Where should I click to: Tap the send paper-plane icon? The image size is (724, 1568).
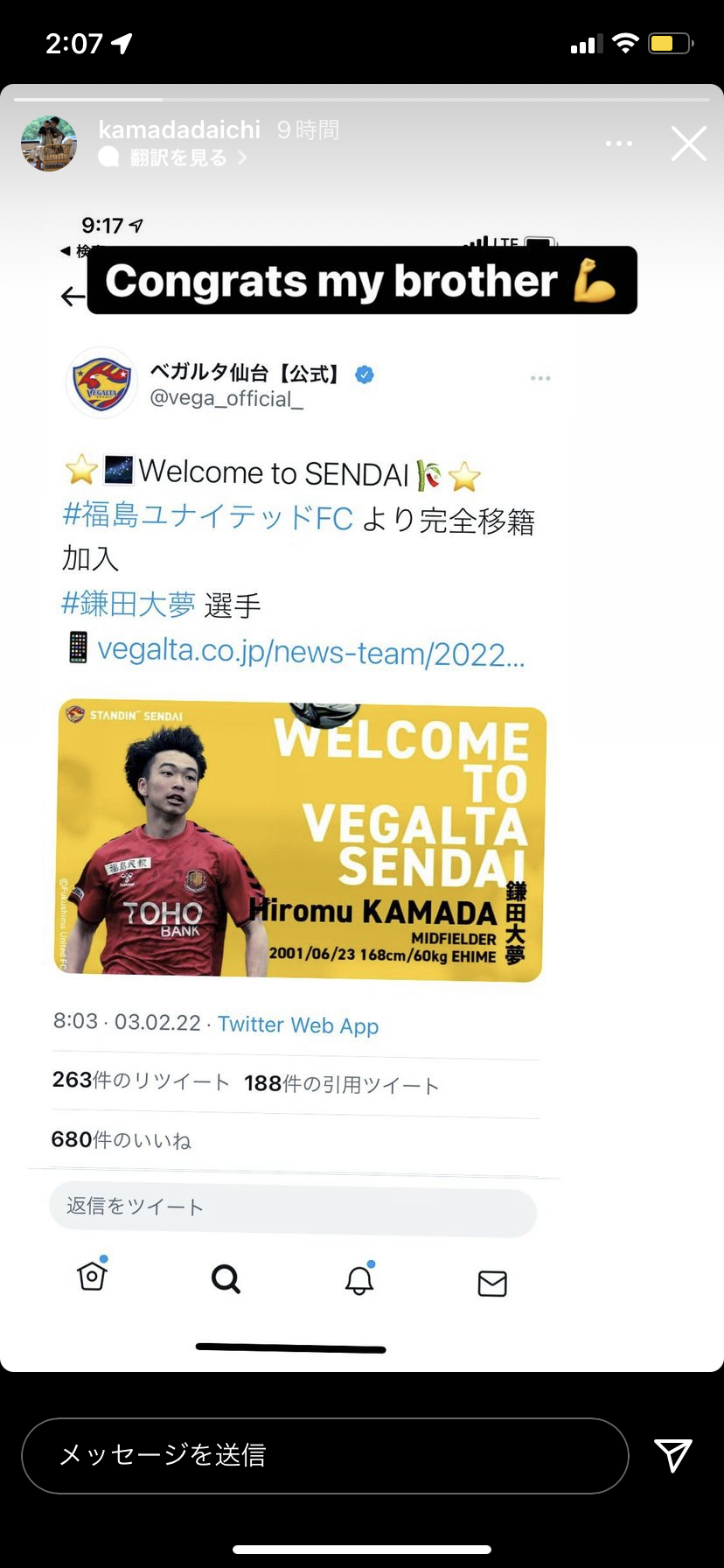(x=673, y=1455)
